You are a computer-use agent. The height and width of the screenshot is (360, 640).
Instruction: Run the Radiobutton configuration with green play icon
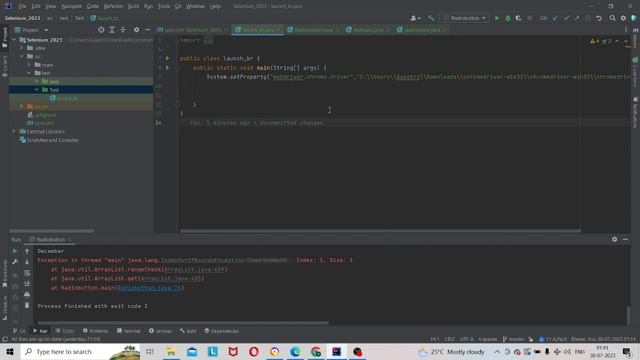click(x=497, y=18)
